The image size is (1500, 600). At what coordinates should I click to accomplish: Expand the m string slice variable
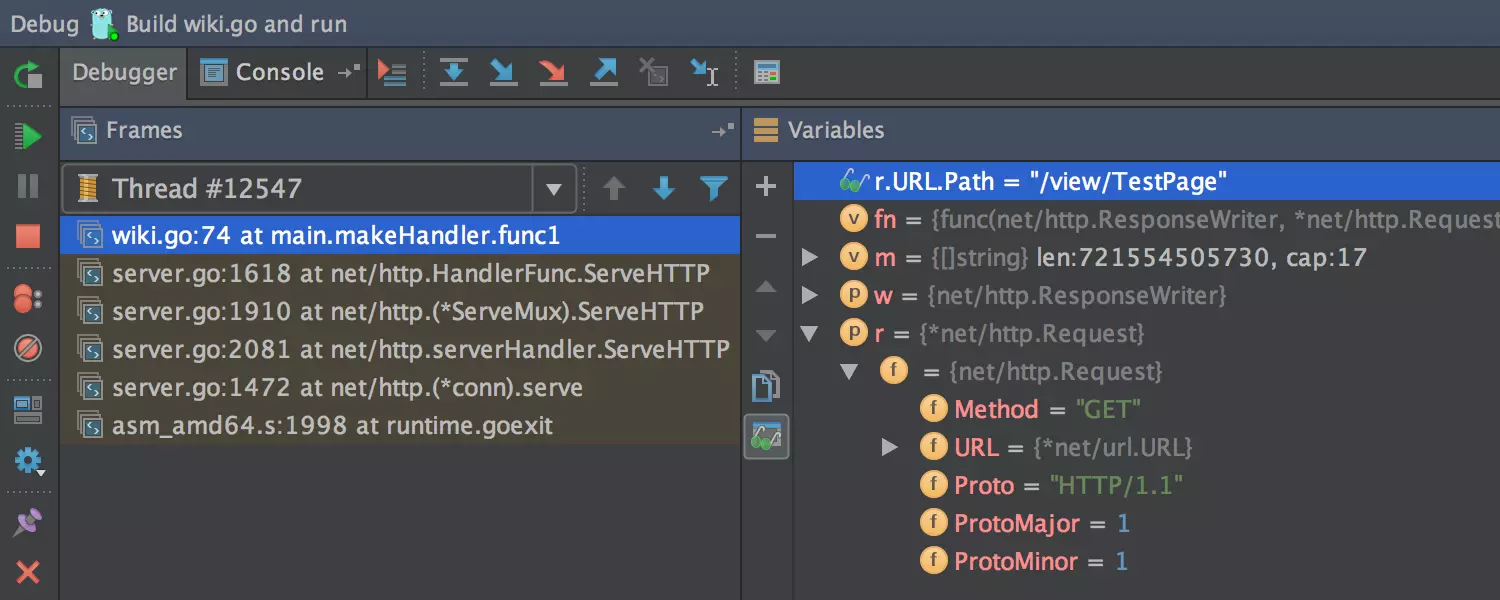point(810,258)
